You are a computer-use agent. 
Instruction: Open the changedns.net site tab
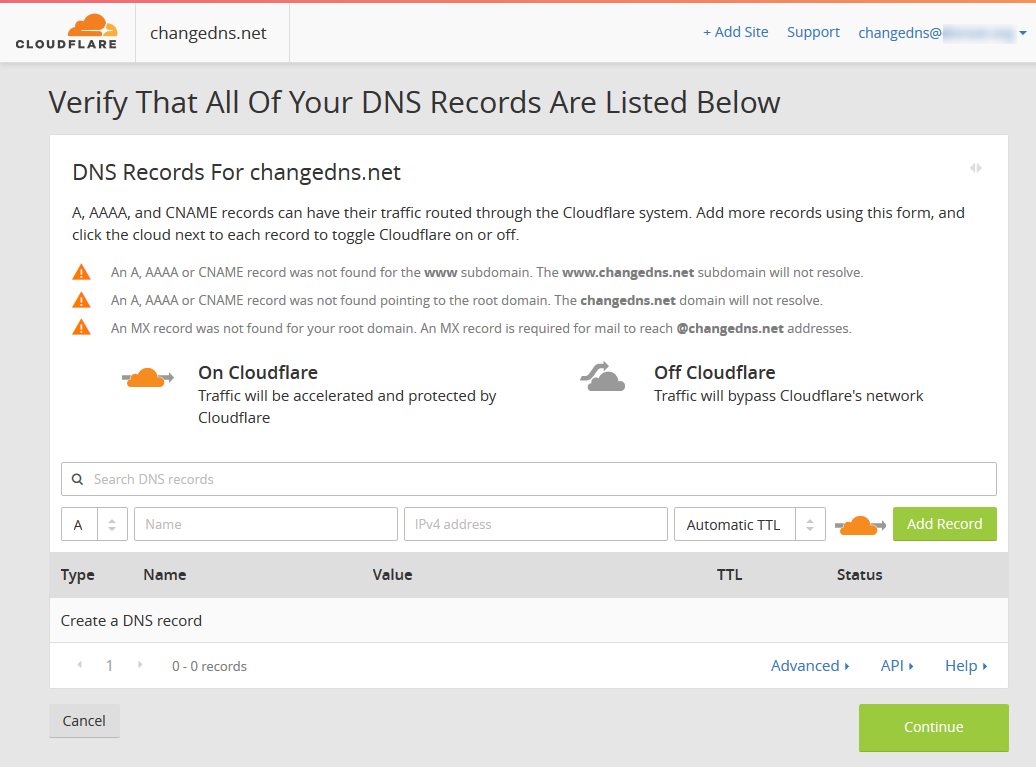[209, 33]
